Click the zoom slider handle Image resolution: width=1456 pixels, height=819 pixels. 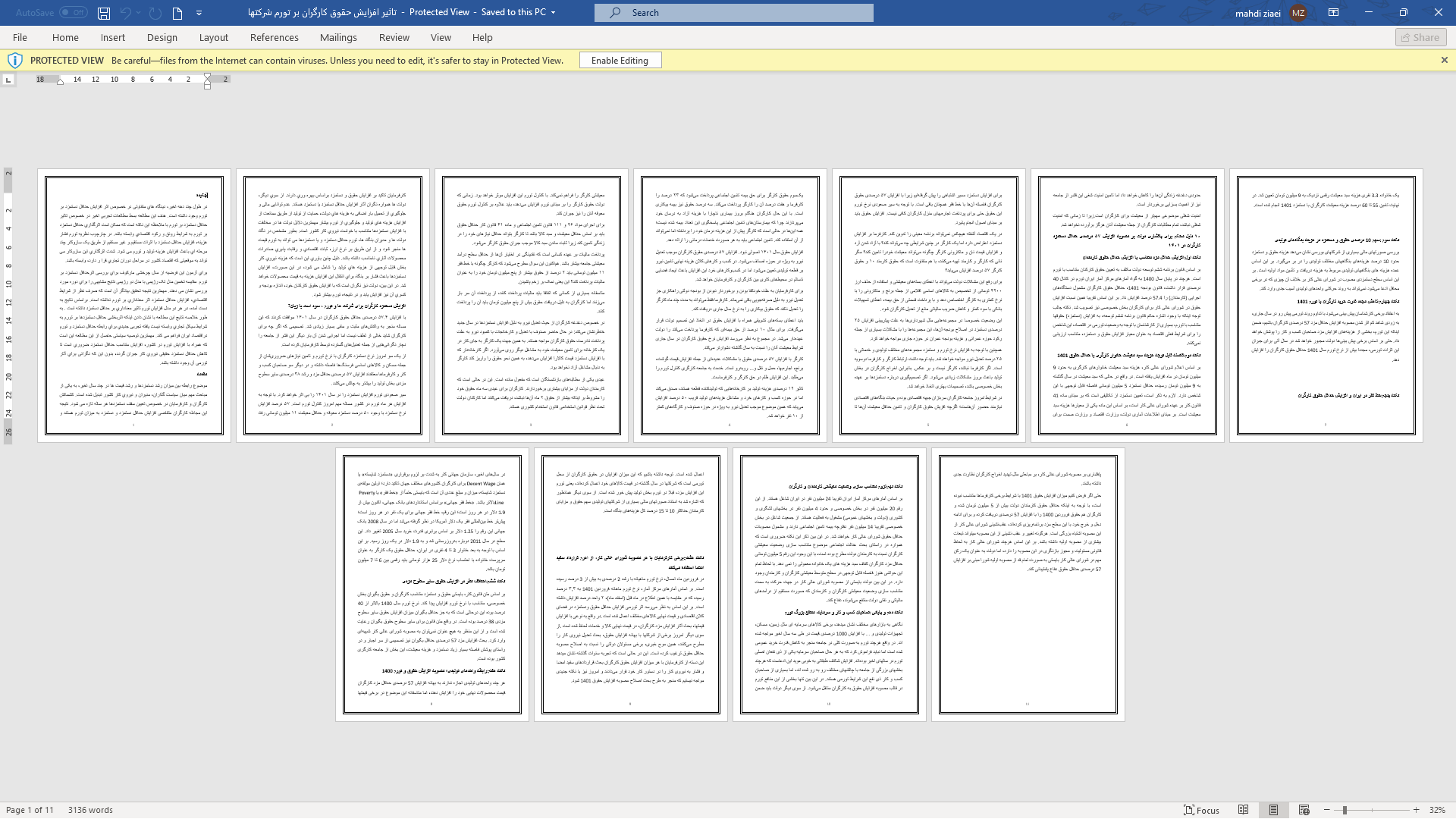pyautogui.click(x=1345, y=810)
